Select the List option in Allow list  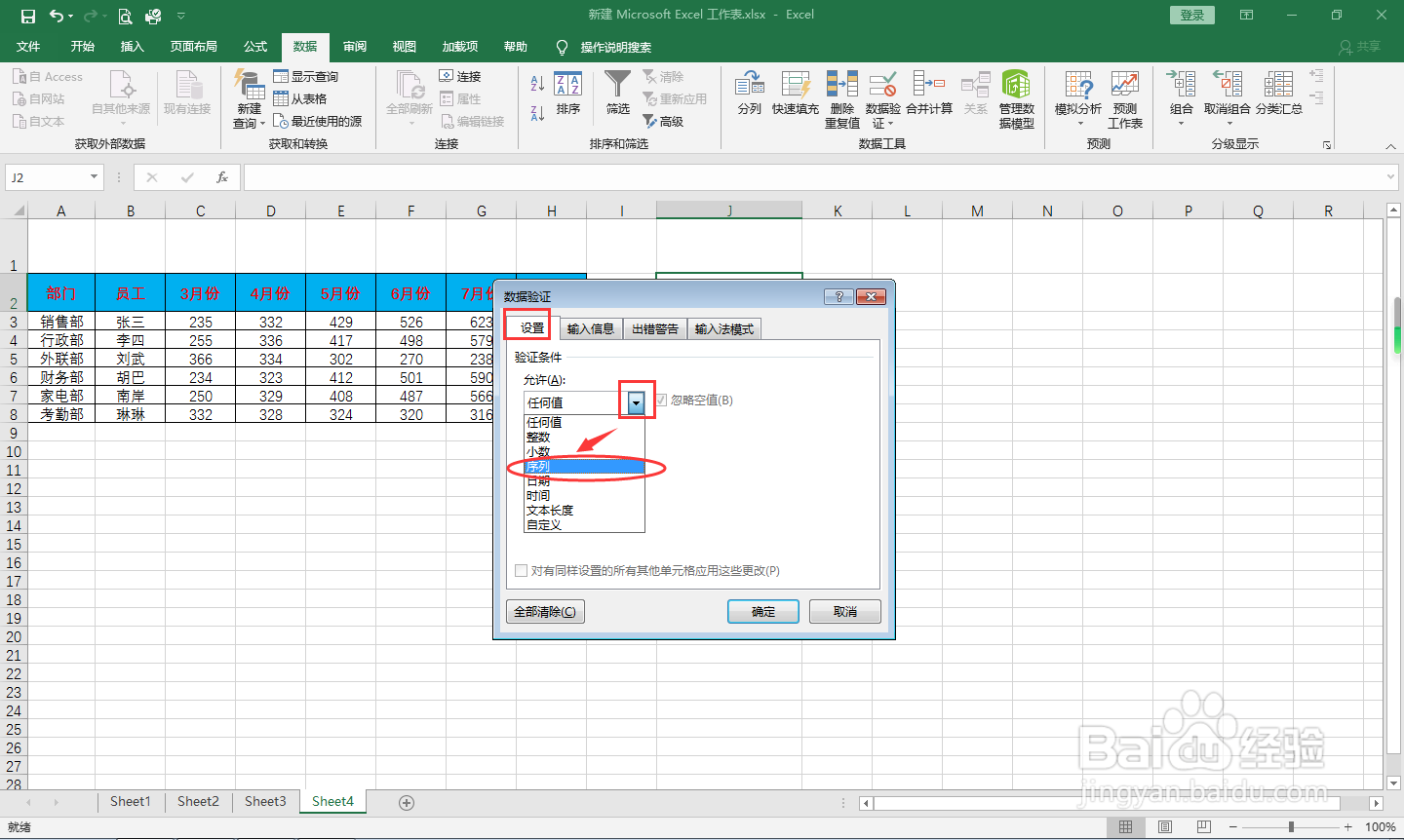click(x=584, y=467)
